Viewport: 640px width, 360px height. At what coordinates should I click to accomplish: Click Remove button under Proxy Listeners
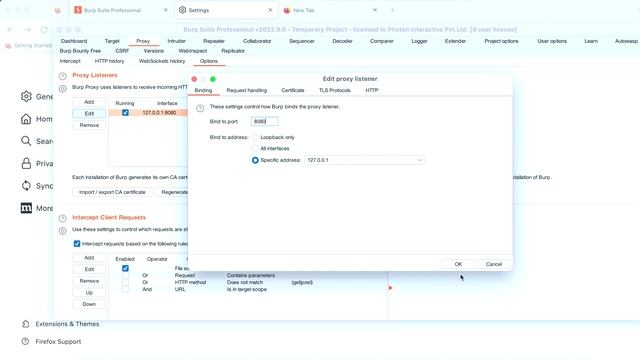tap(89, 125)
